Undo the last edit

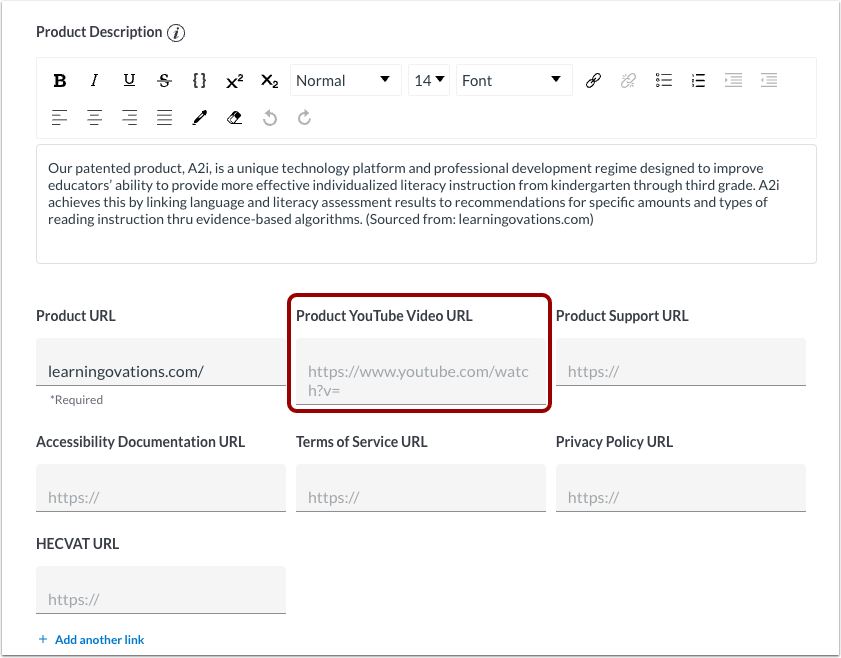[x=269, y=117]
